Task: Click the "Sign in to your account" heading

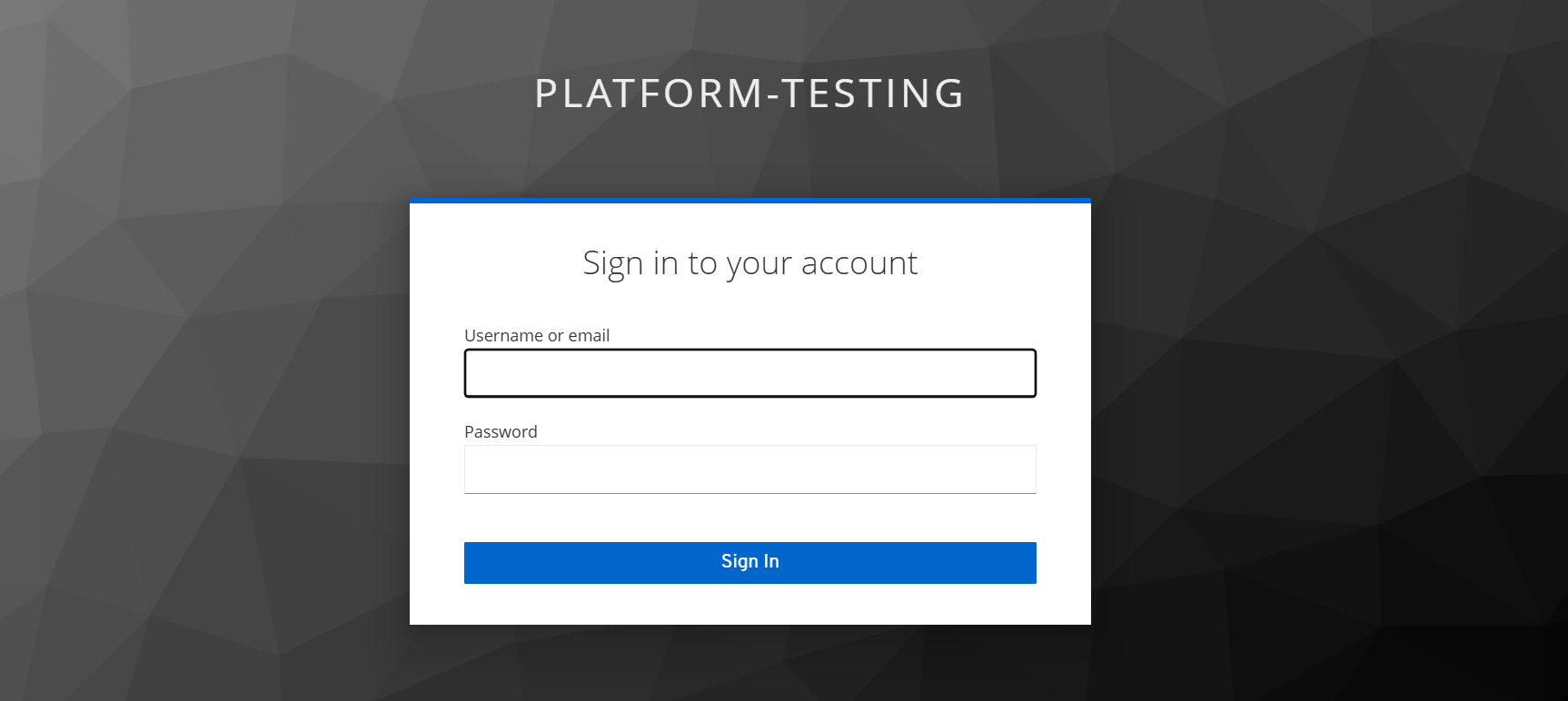Action: [749, 263]
